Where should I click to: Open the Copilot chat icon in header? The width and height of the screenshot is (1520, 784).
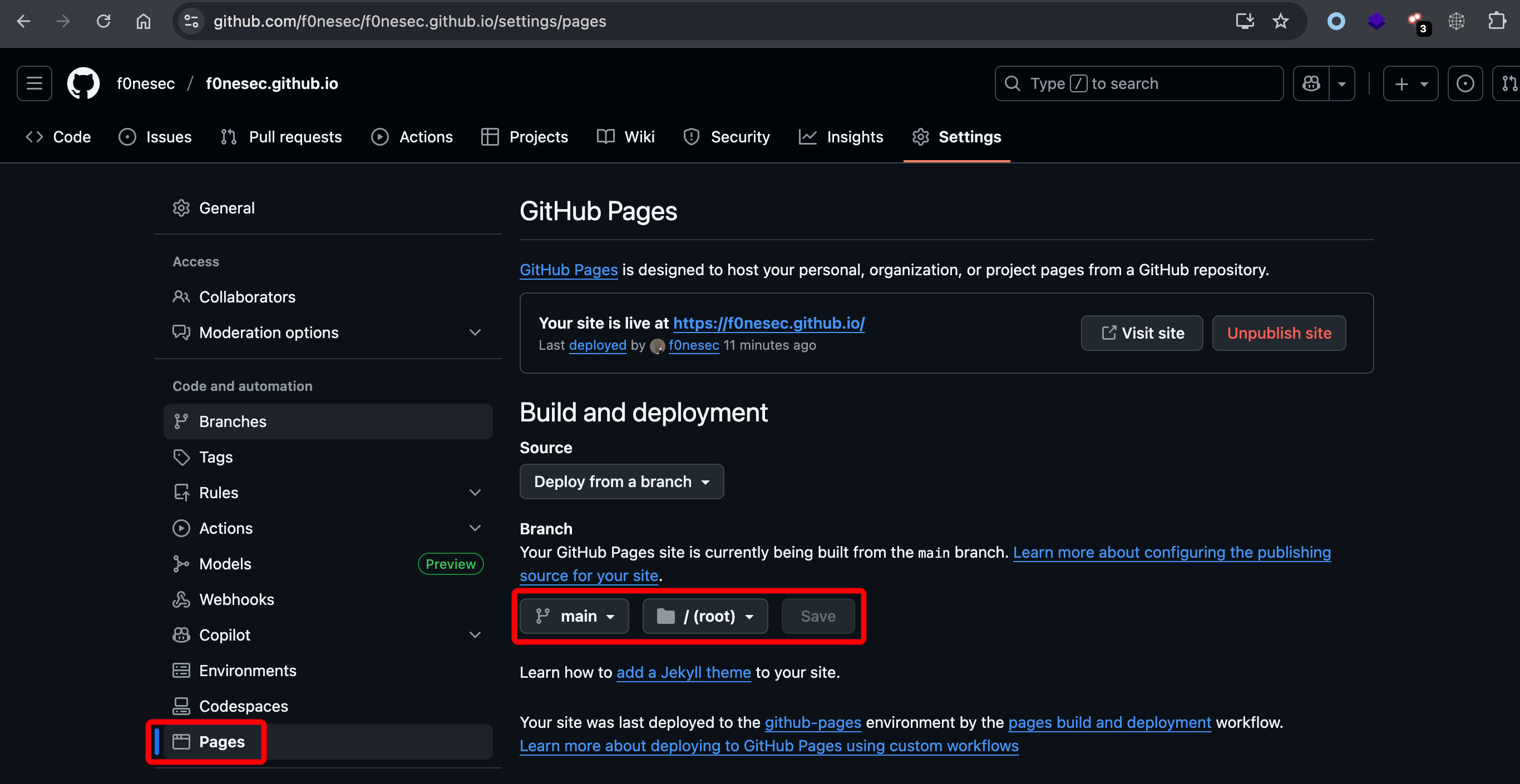pyautogui.click(x=1311, y=83)
